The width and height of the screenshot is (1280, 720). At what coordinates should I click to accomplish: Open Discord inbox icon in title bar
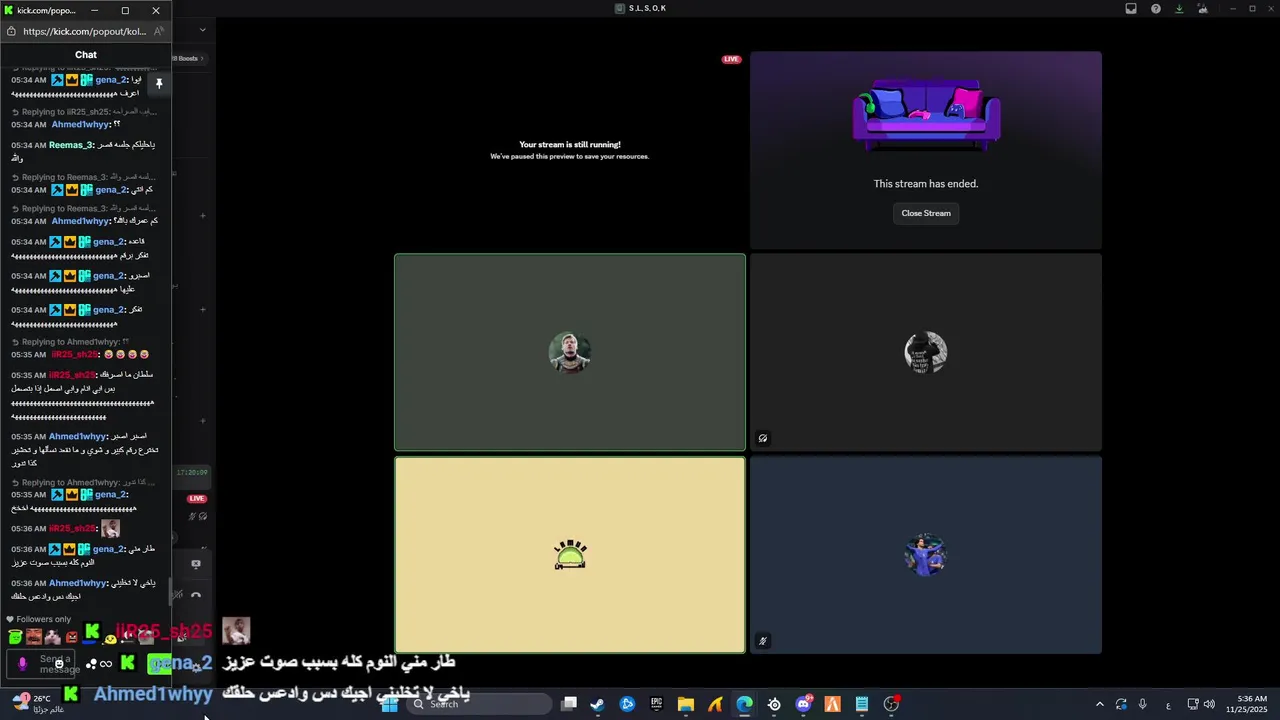coord(1131,9)
